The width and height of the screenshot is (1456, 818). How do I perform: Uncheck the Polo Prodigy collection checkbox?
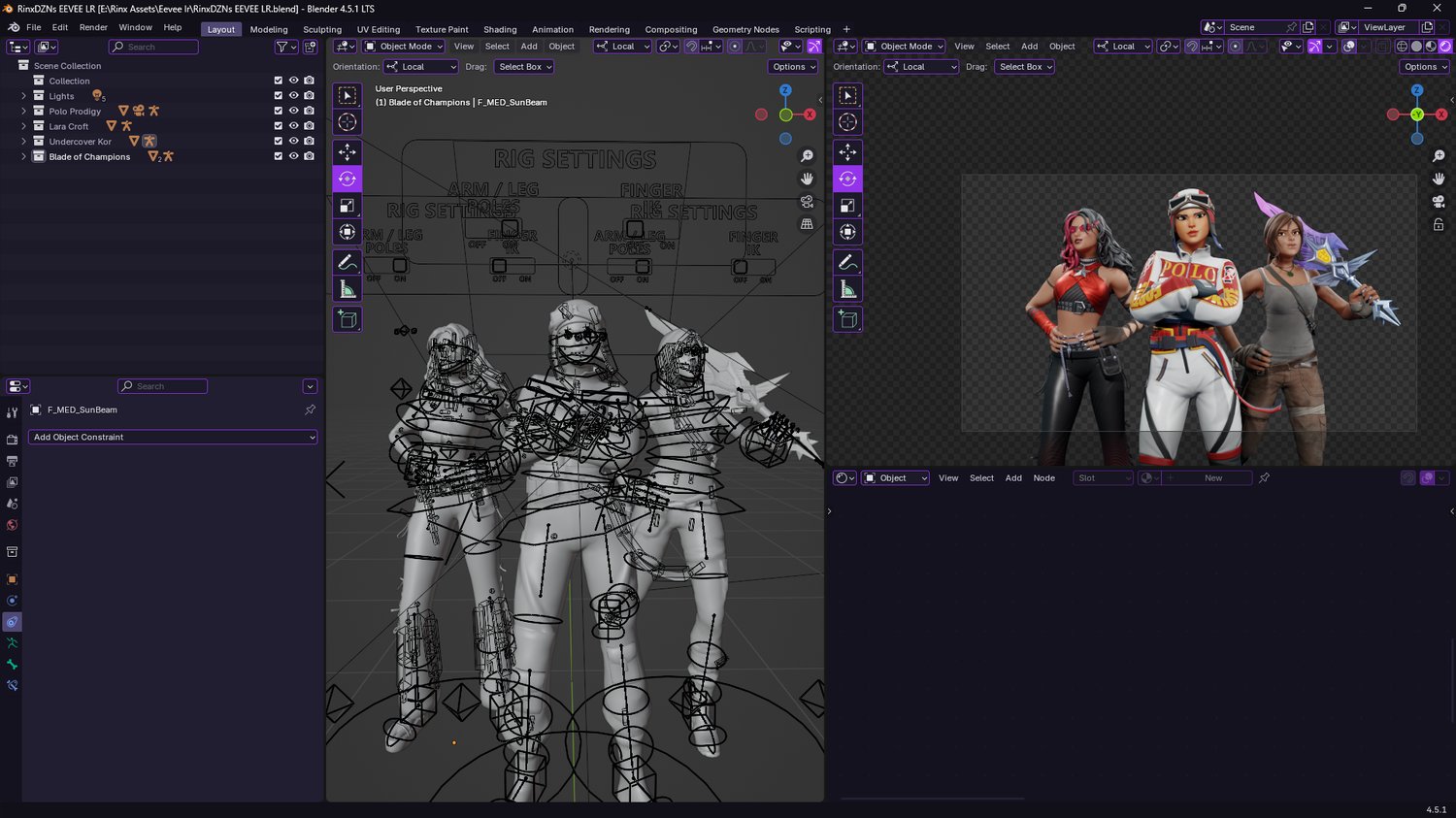(x=279, y=111)
